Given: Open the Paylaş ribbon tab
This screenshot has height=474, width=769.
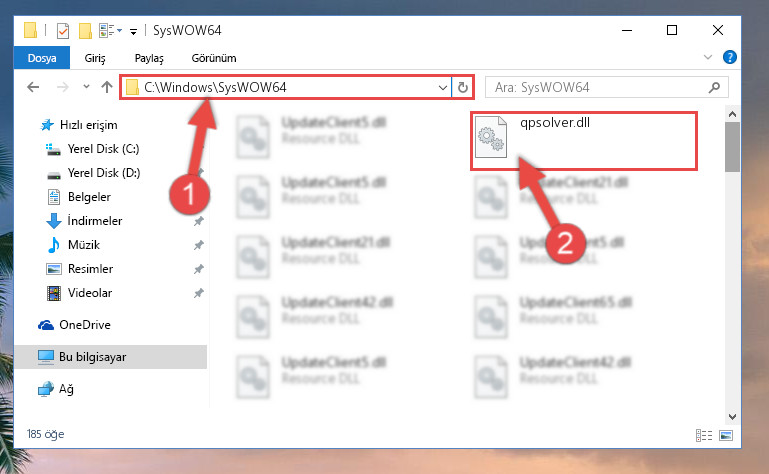Looking at the screenshot, I should point(149,58).
